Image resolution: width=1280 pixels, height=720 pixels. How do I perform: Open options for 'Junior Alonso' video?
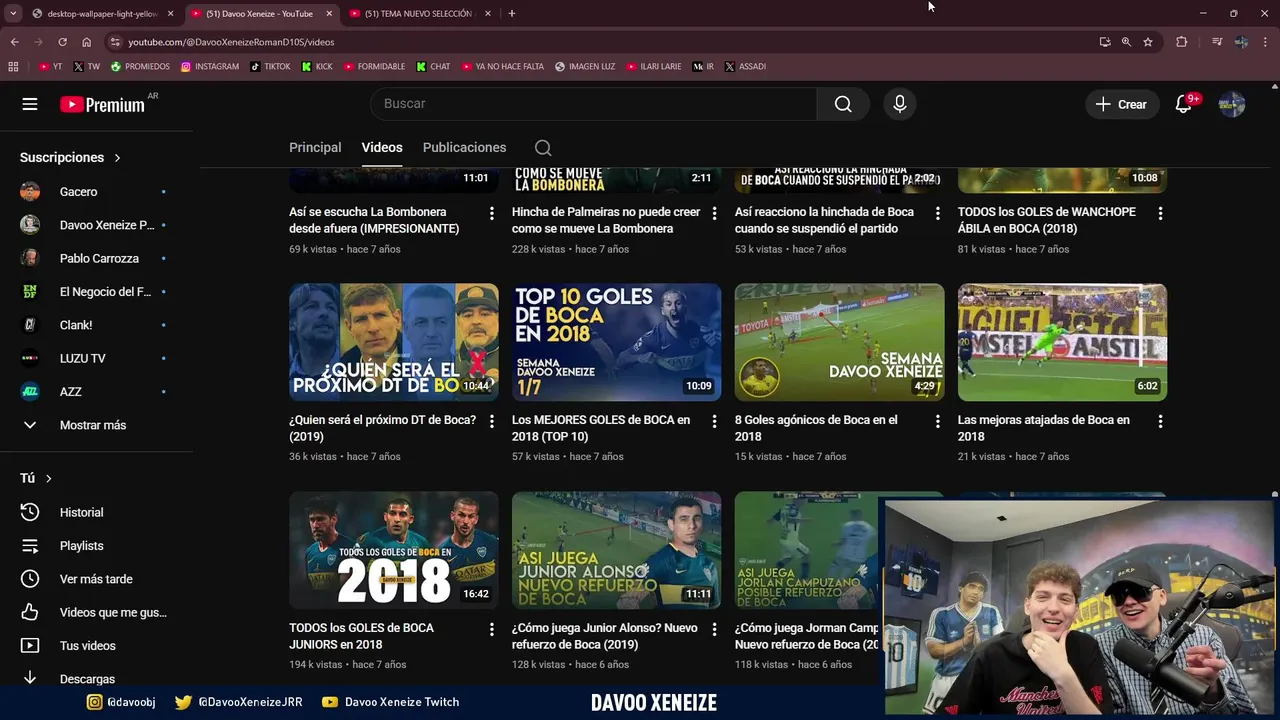[x=714, y=629]
